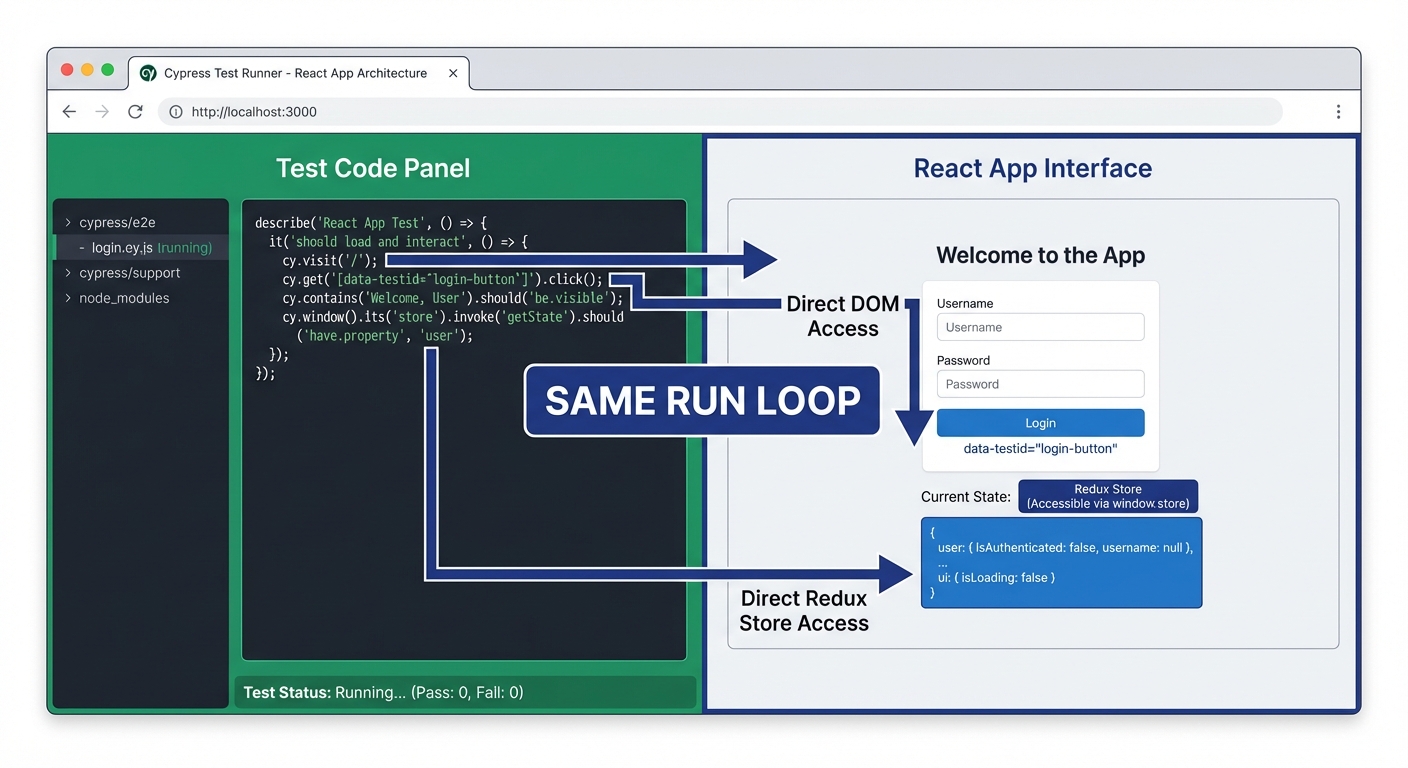Click inside the Username input field
The width and height of the screenshot is (1408, 768).
[x=1040, y=327]
